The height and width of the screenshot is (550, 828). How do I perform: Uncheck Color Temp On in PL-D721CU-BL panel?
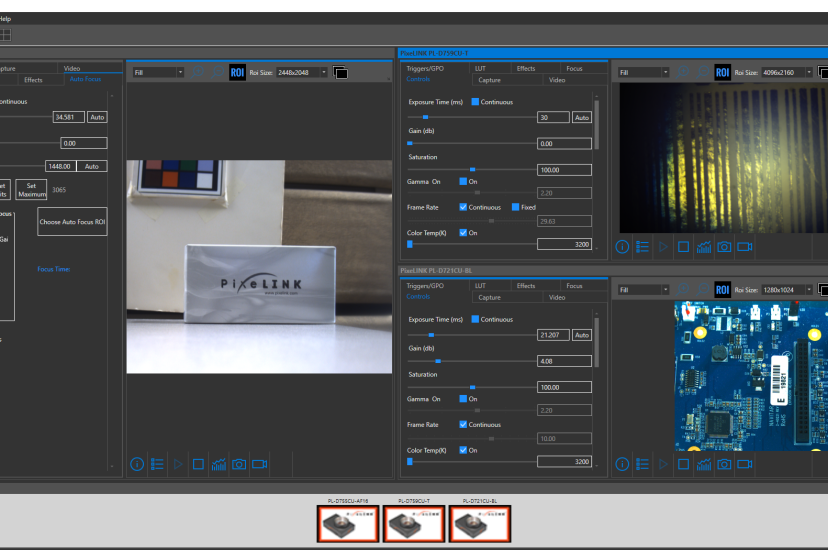tap(463, 450)
